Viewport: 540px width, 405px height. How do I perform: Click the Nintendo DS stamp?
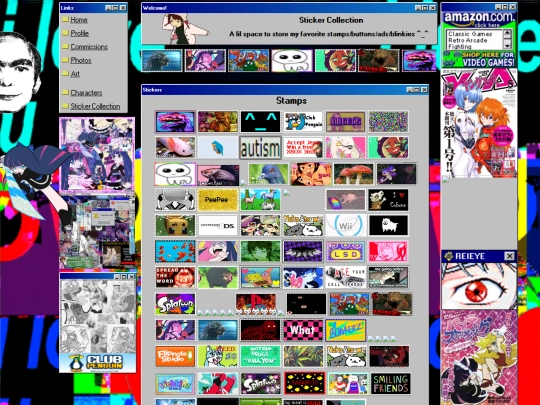tap(218, 226)
